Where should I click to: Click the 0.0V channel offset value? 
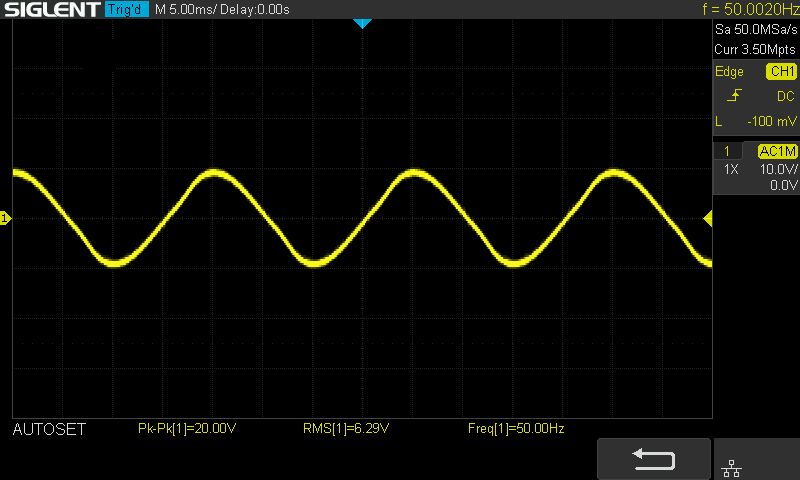tap(783, 185)
